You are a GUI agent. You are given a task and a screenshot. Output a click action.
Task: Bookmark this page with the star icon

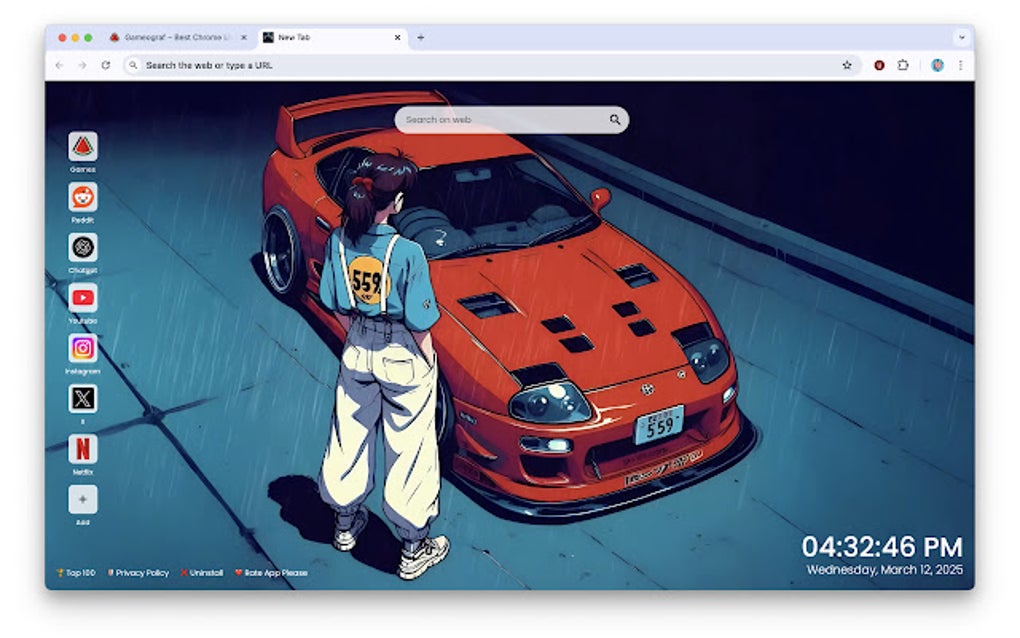coord(846,65)
